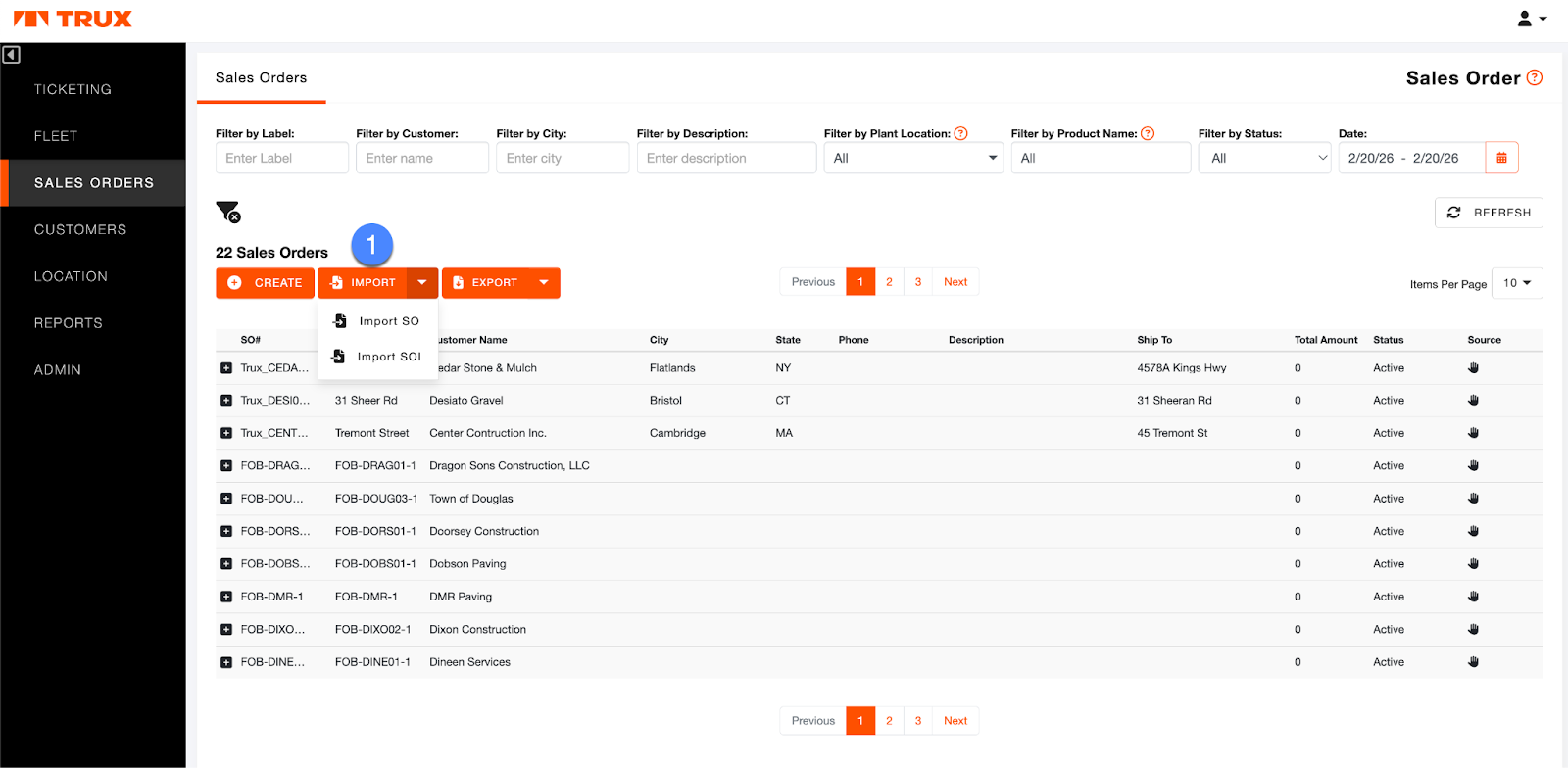The height and width of the screenshot is (768, 1568).
Task: Click the Create sales order button
Action: pos(265,283)
